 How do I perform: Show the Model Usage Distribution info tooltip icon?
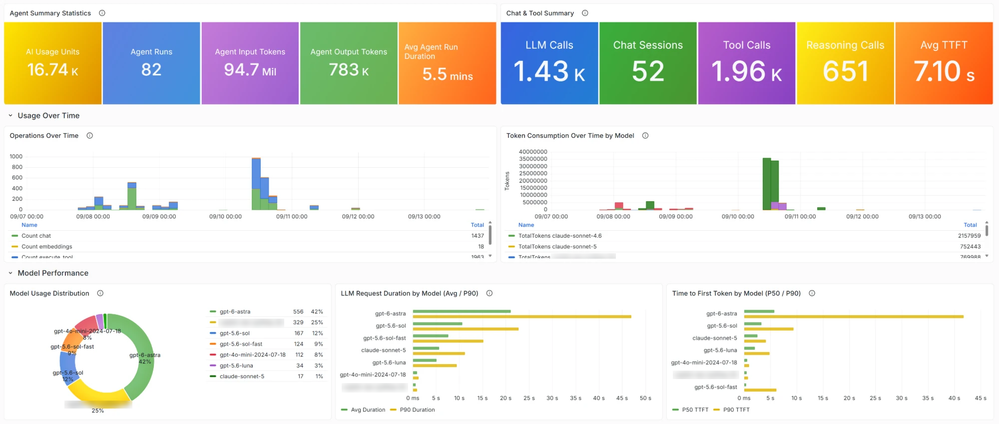click(x=100, y=293)
